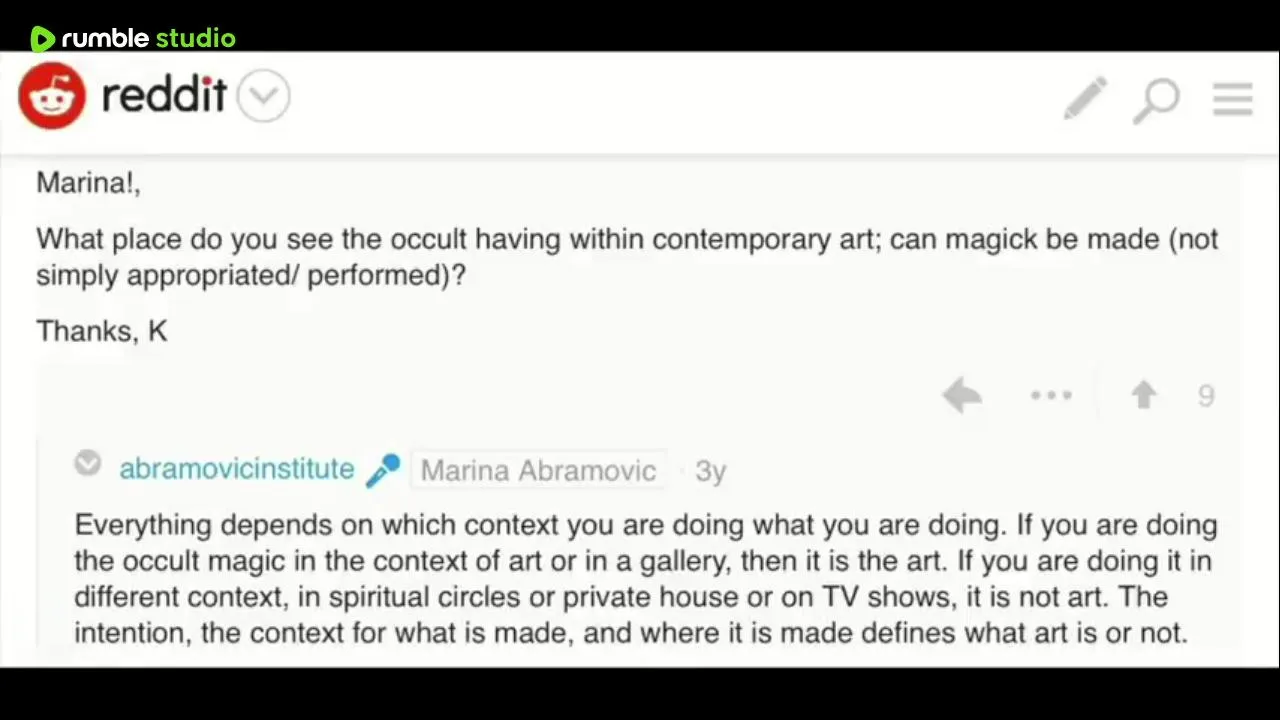The width and height of the screenshot is (1280, 720).
Task: Click the Marina Abramovic flair tag
Action: pyautogui.click(x=538, y=470)
